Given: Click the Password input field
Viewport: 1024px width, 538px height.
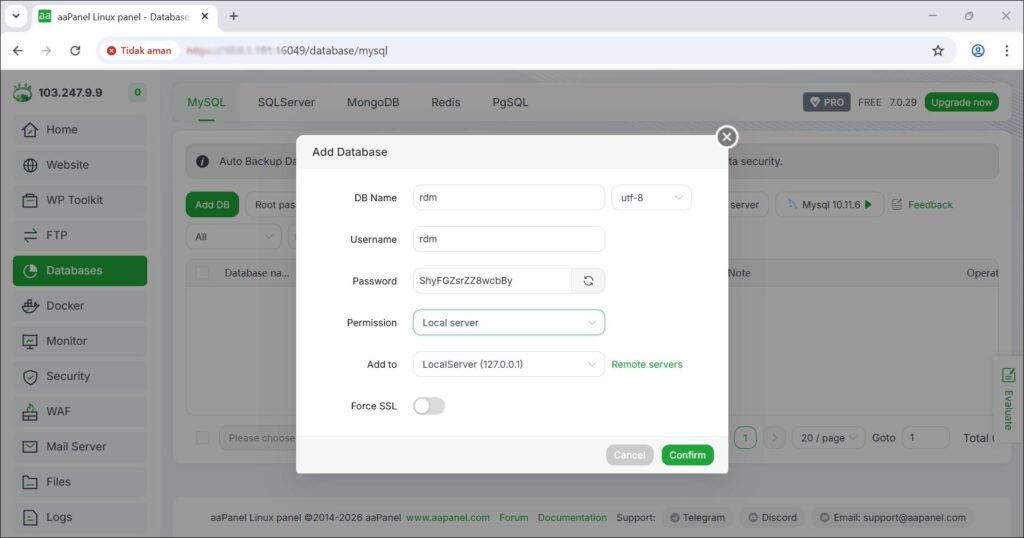Looking at the screenshot, I should click(x=492, y=281).
